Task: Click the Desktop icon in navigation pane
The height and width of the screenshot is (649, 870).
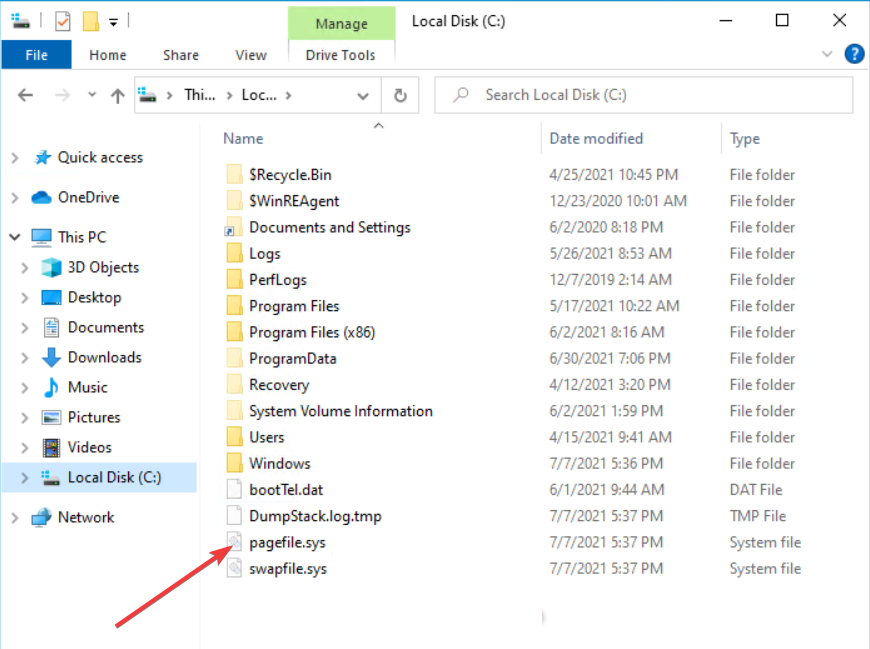Action: tap(52, 298)
